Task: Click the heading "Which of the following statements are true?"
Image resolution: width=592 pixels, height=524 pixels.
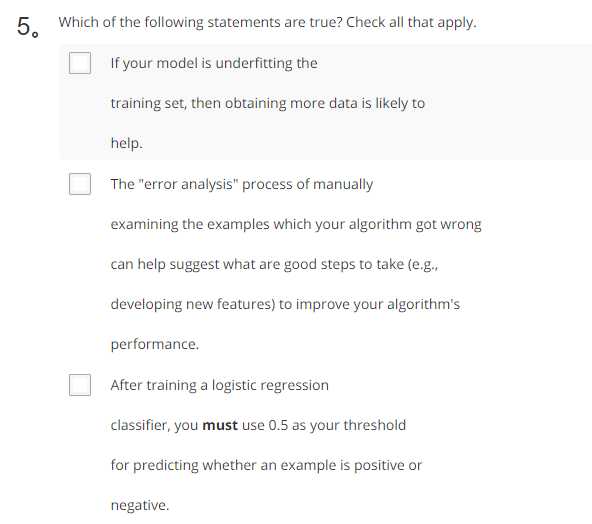Action: [200, 22]
